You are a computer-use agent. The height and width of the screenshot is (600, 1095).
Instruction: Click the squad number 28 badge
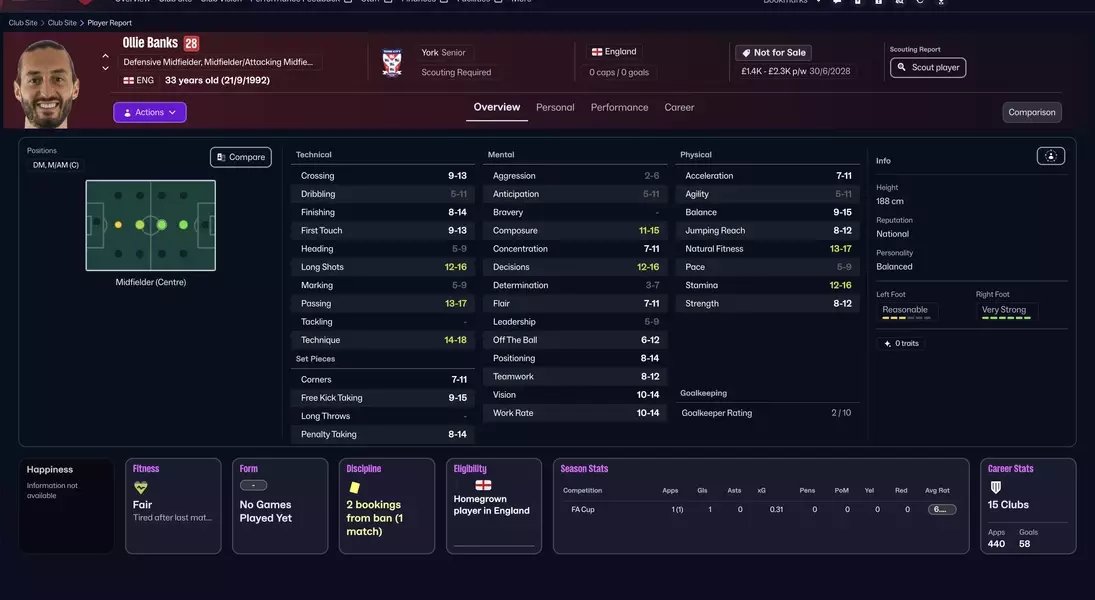pyautogui.click(x=191, y=44)
